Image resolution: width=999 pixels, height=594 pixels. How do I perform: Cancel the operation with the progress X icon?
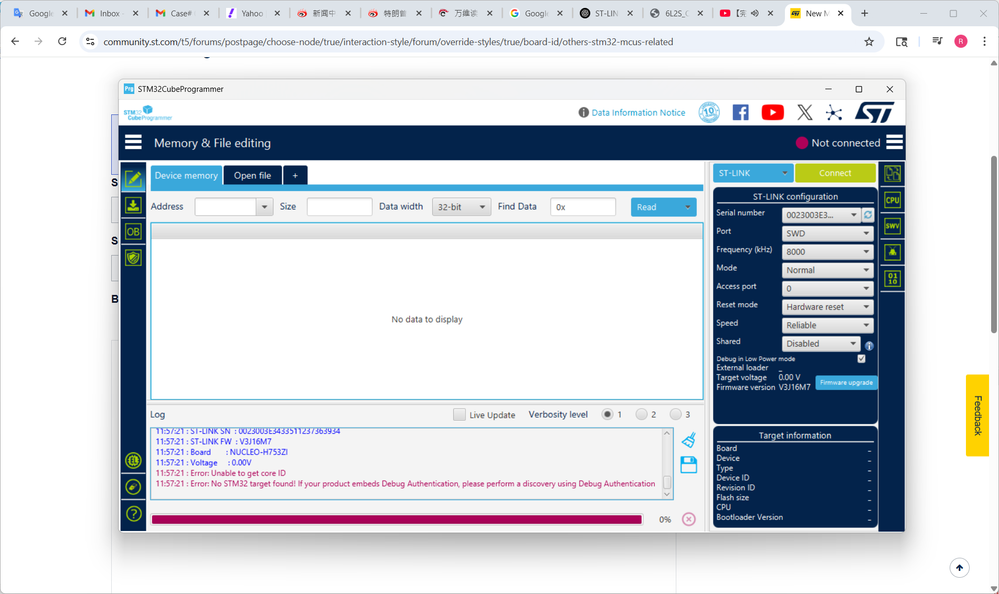(689, 519)
